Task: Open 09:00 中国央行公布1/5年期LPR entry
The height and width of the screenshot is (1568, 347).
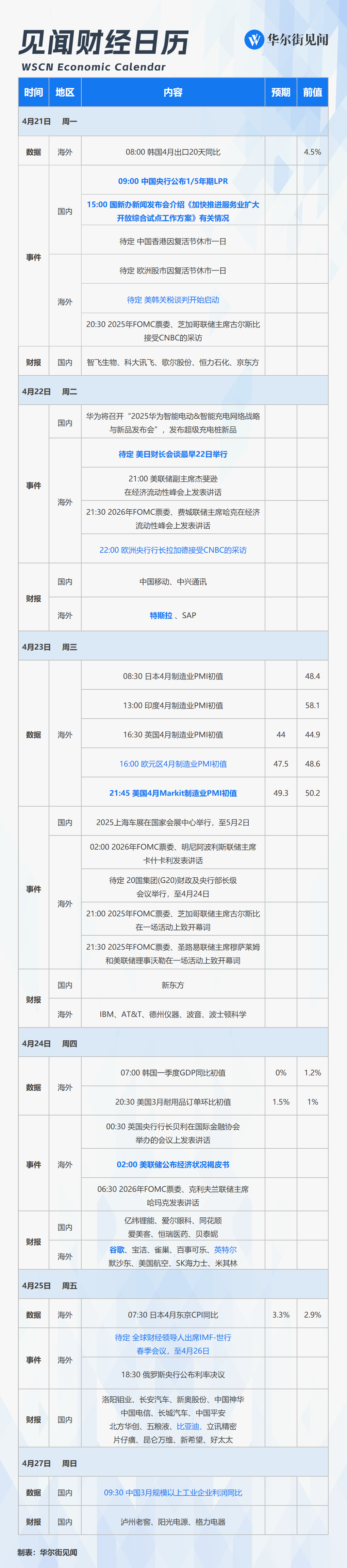Action: (x=173, y=181)
